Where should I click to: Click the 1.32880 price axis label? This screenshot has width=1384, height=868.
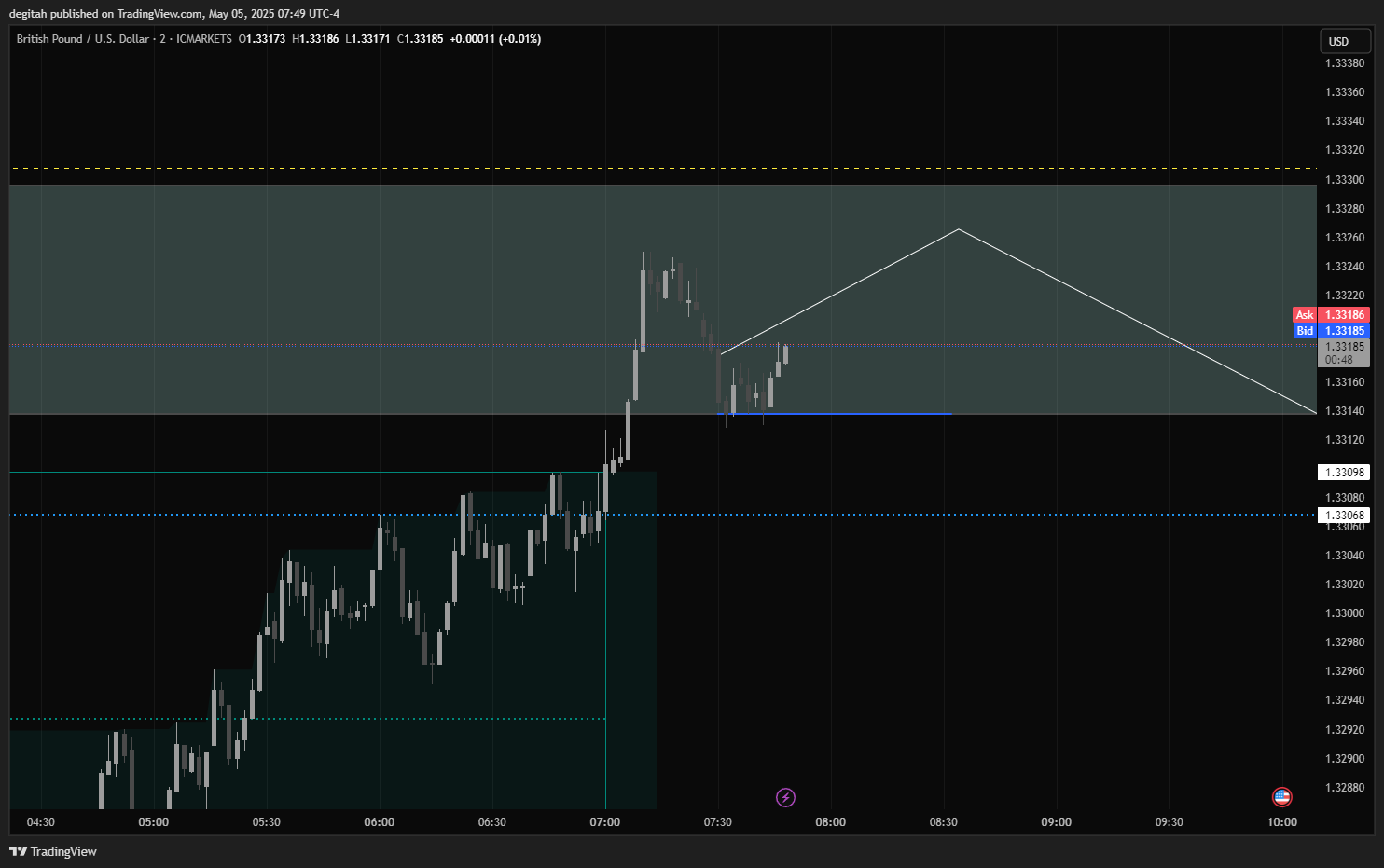point(1345,788)
